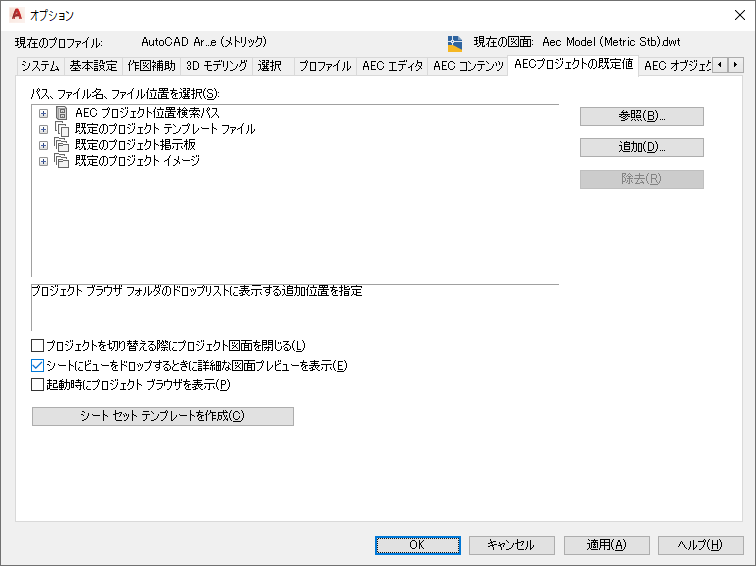Image resolution: width=756 pixels, height=566 pixels.
Task: Click the 既定のプロジェクト テンプレート ファイル icon
Action: (62, 129)
